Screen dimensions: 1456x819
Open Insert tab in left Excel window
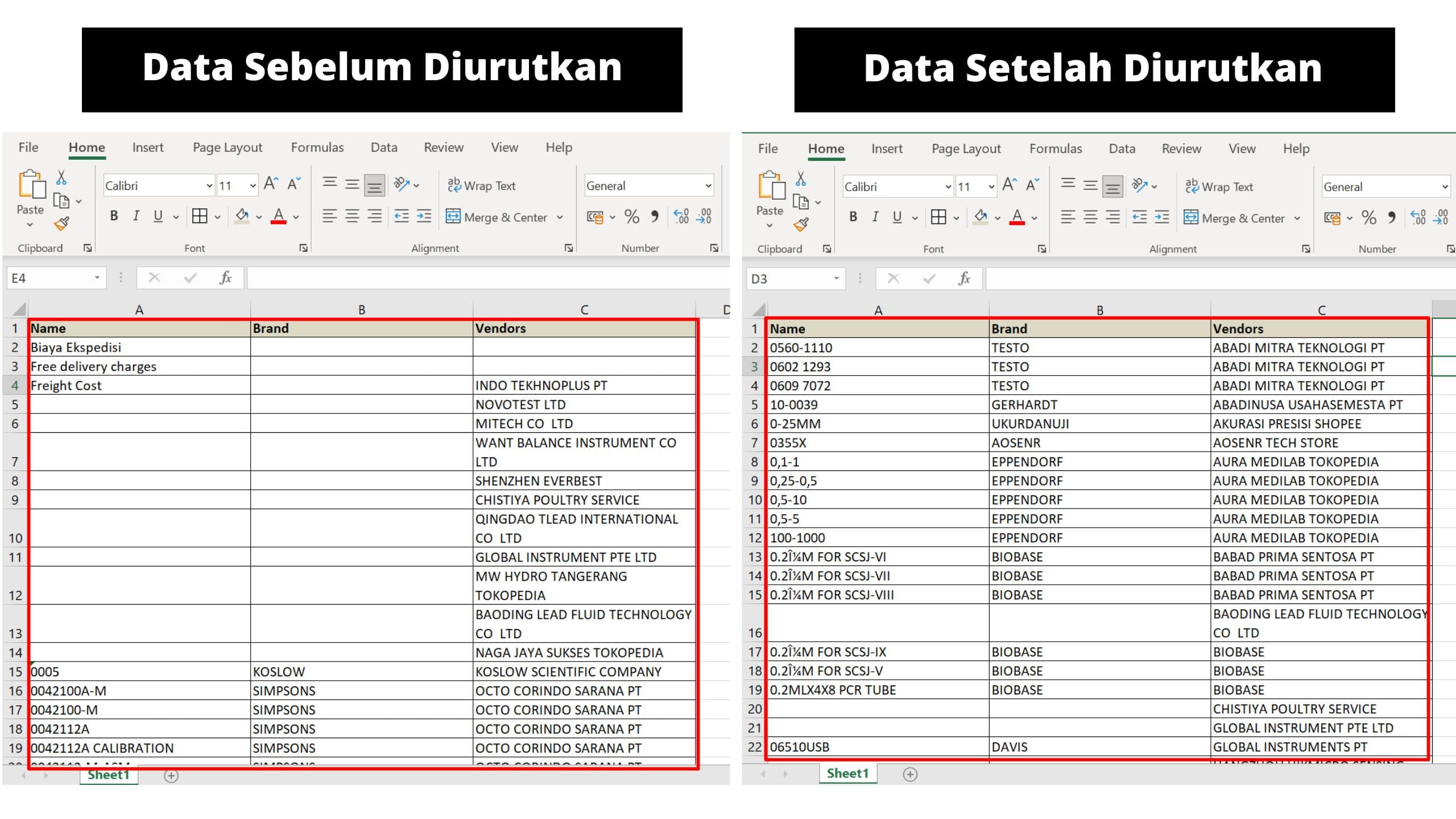click(148, 147)
